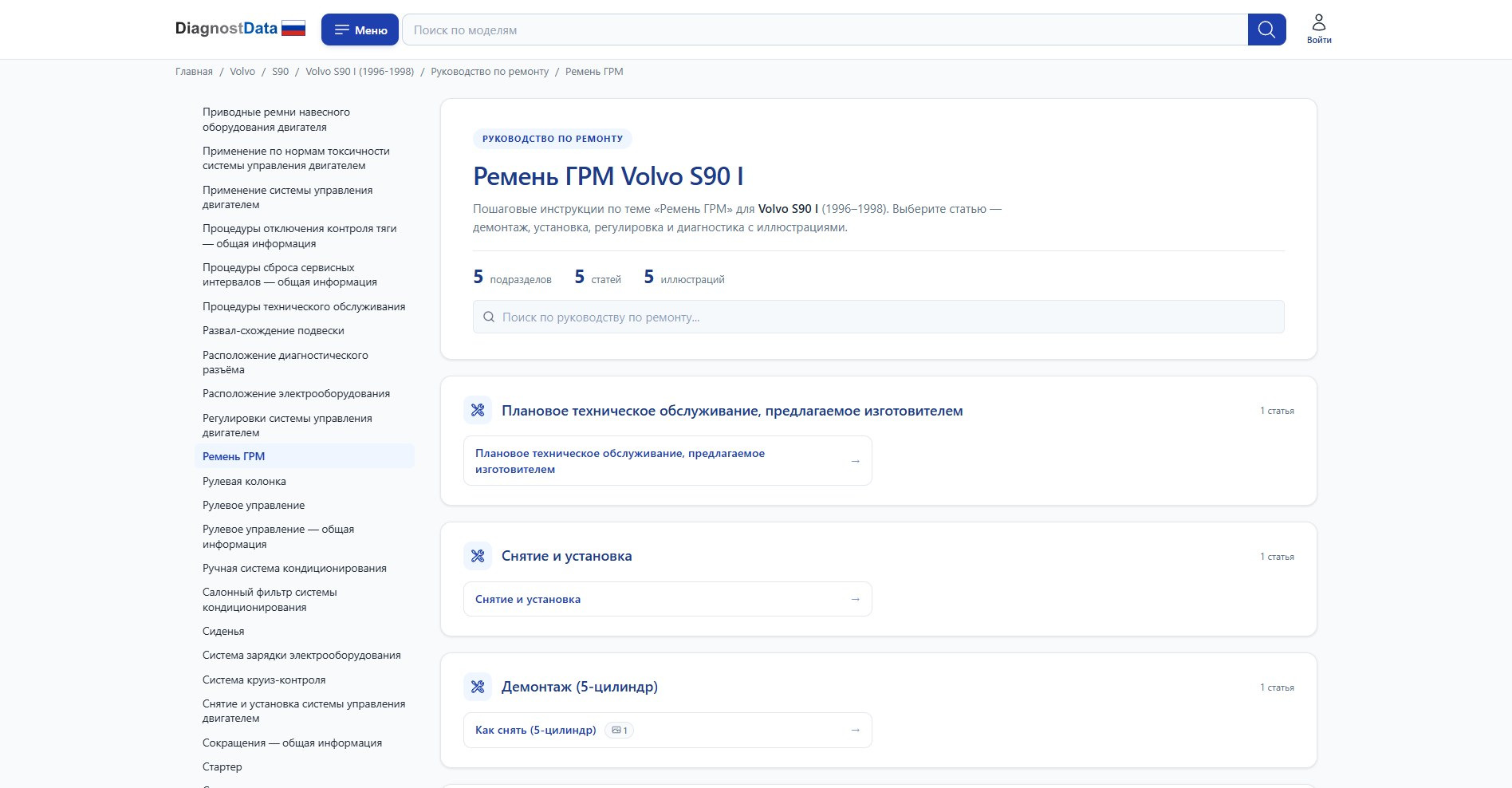
Task: Select Применение системы управления двигателем in sidebar
Action: (x=304, y=197)
